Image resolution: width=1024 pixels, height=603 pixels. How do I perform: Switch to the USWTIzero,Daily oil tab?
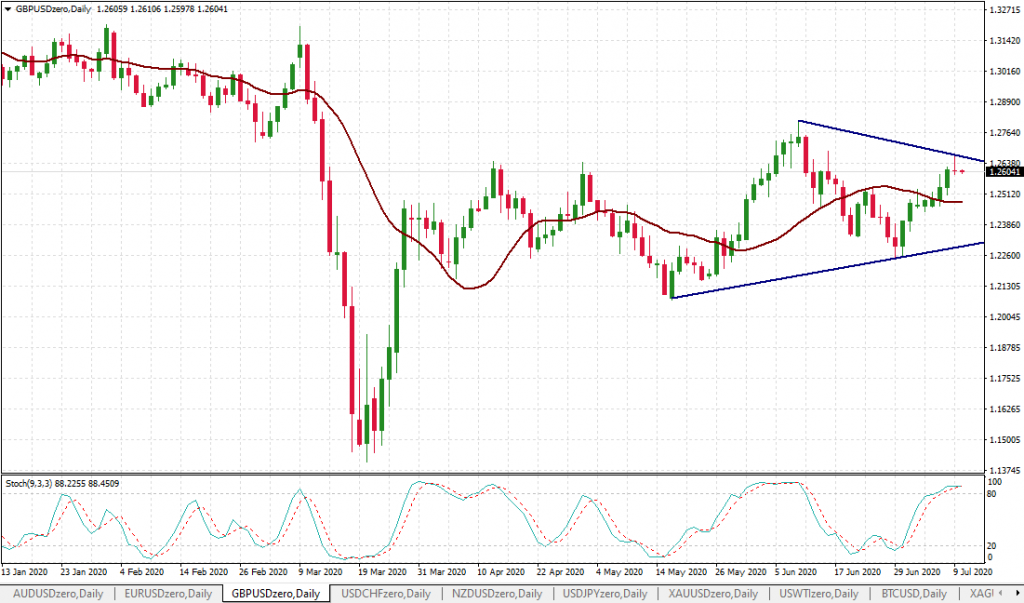[820, 593]
